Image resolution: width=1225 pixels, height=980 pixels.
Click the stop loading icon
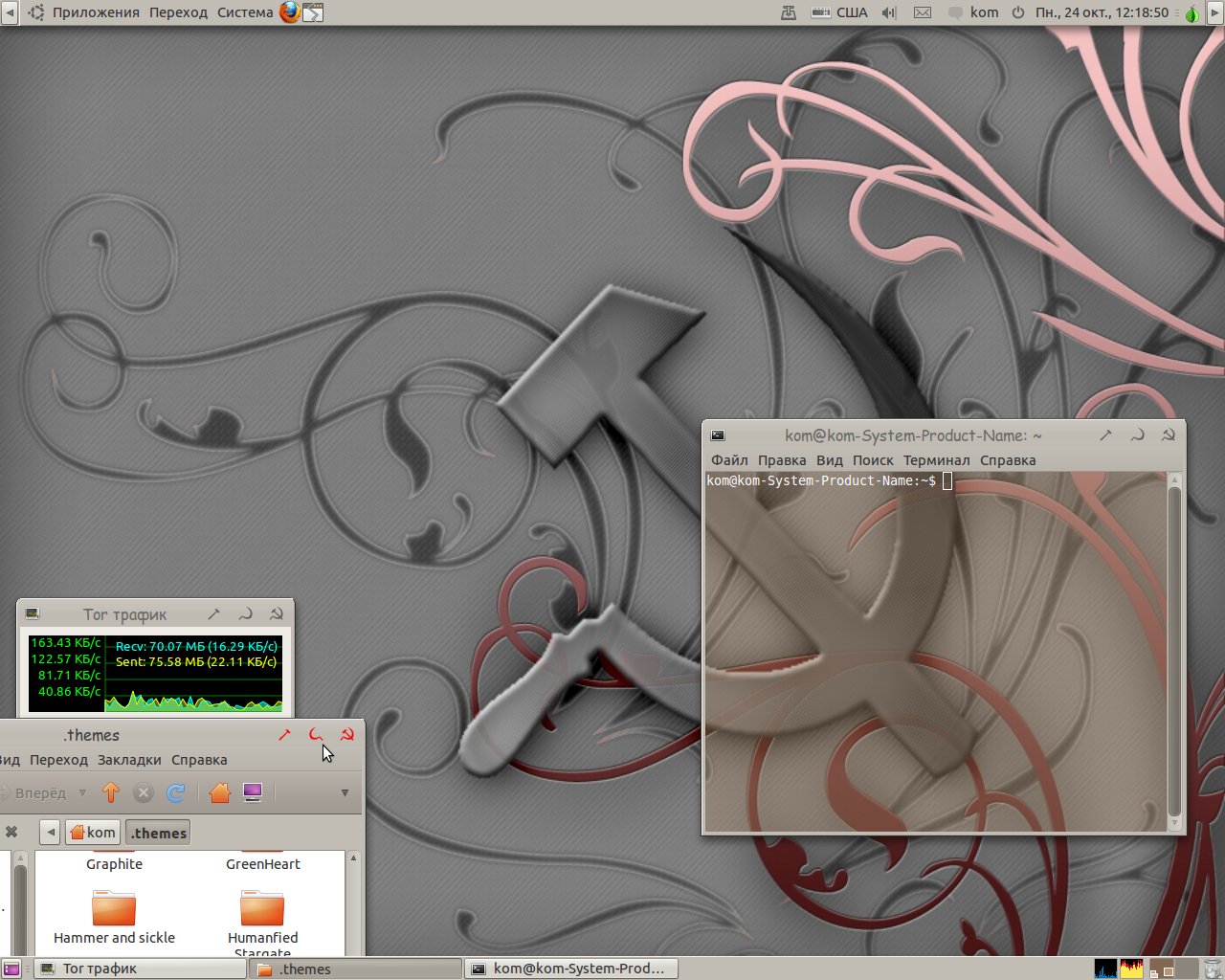pos(144,792)
